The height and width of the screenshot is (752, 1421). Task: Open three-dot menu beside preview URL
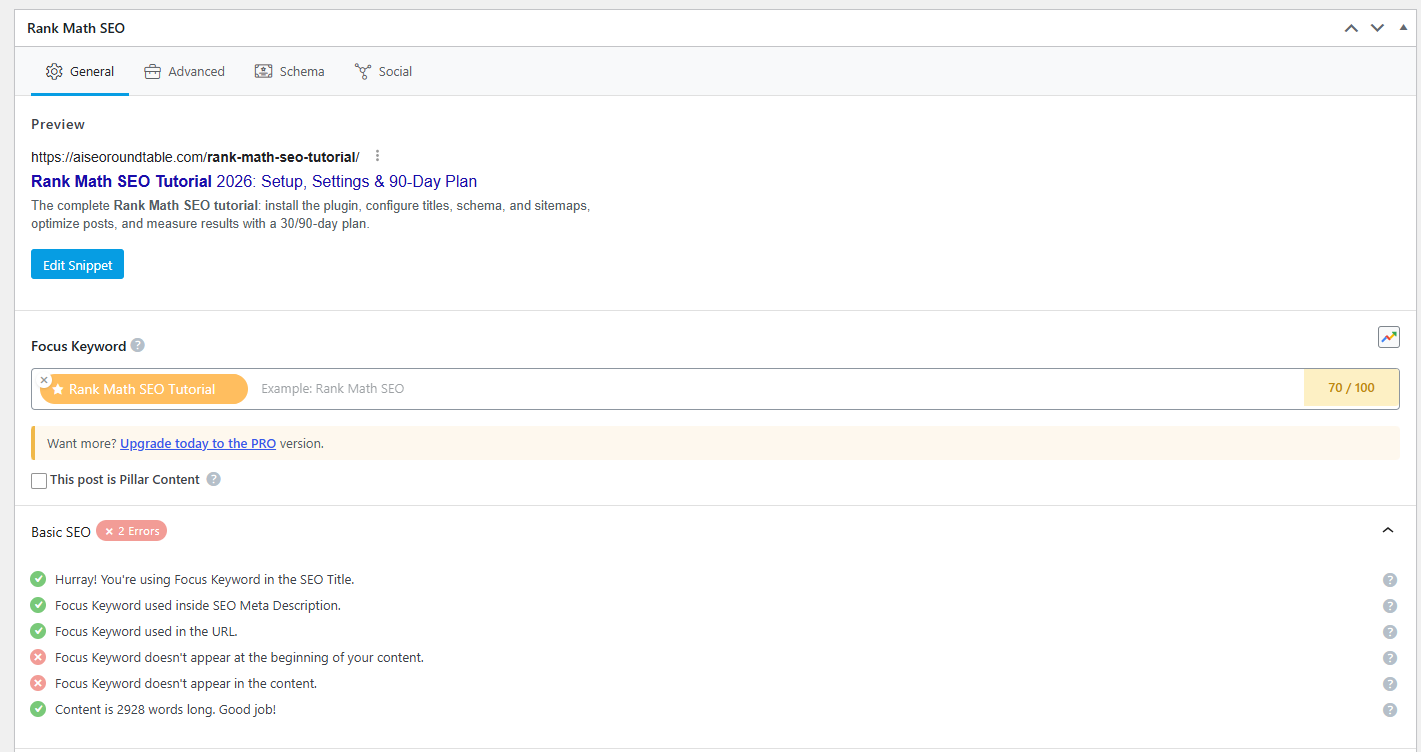[x=377, y=156]
